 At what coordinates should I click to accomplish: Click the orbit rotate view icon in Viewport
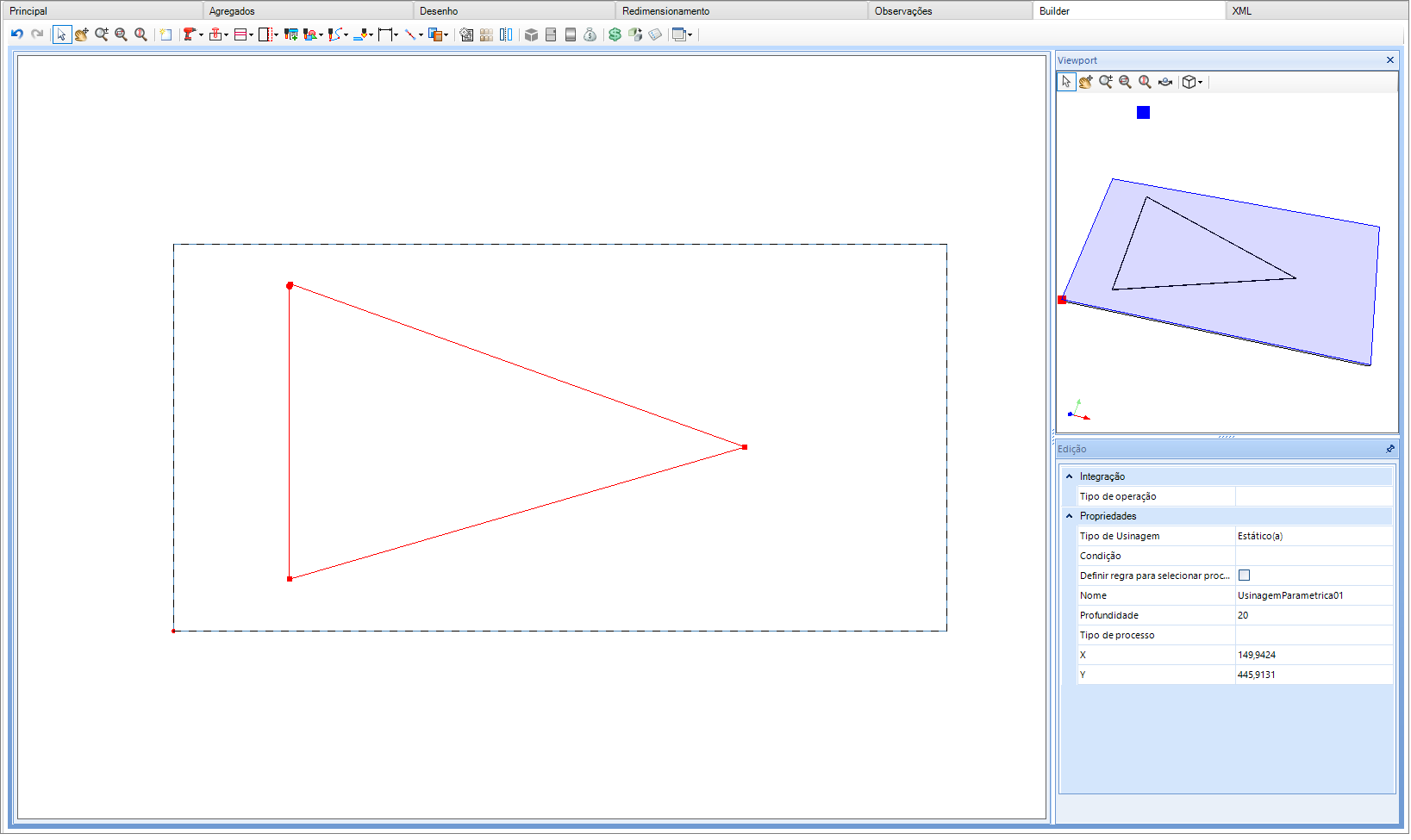click(x=1165, y=82)
